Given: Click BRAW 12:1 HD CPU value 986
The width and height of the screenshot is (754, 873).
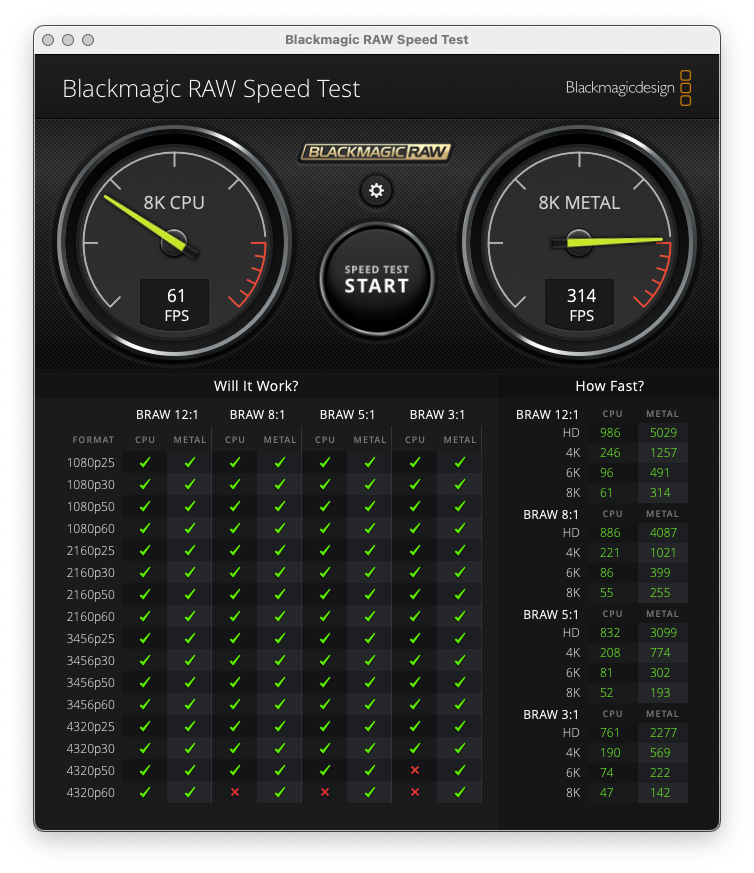Looking at the screenshot, I should tap(610, 433).
